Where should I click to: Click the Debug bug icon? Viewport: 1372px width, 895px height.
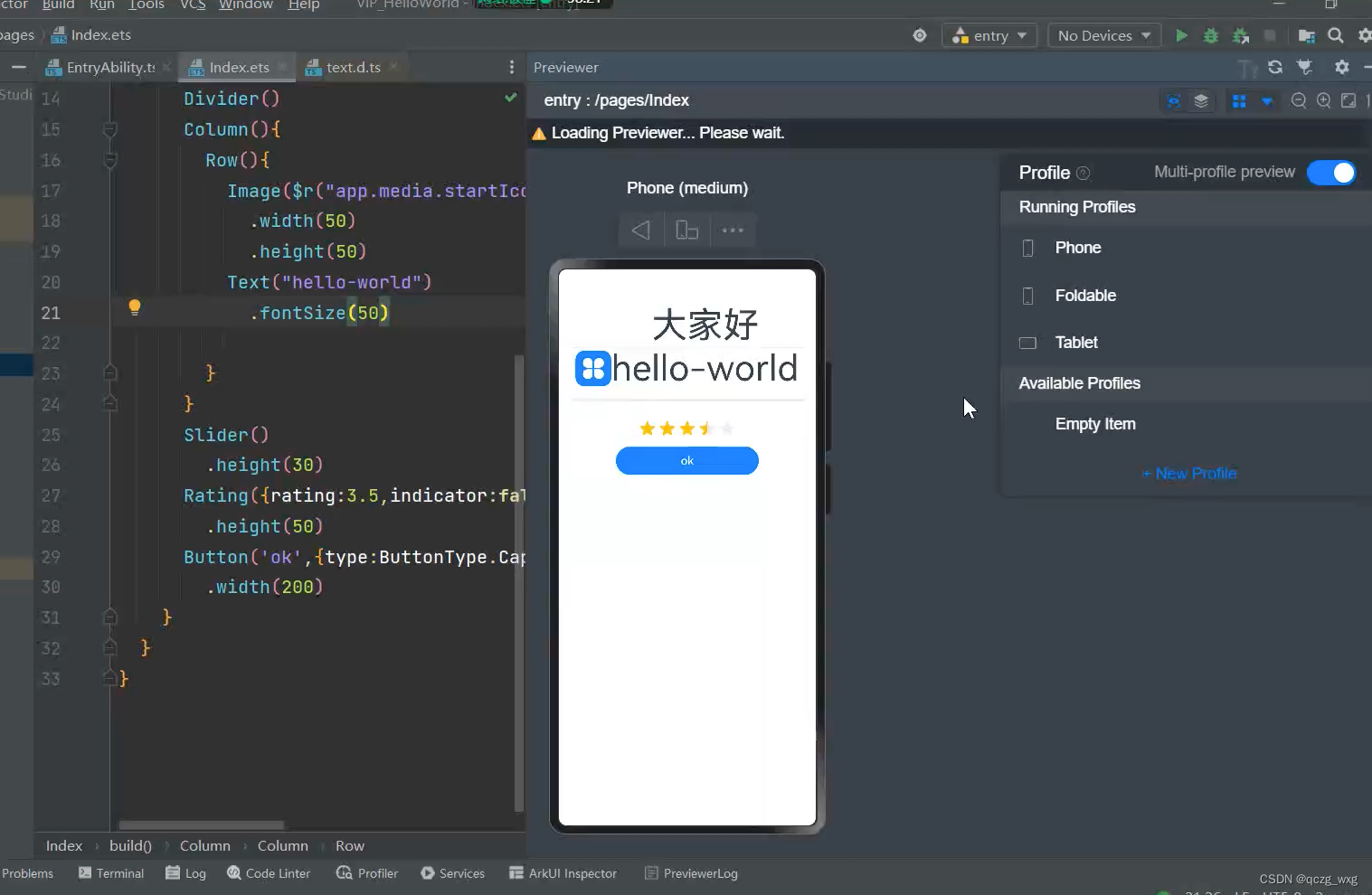point(1211,35)
